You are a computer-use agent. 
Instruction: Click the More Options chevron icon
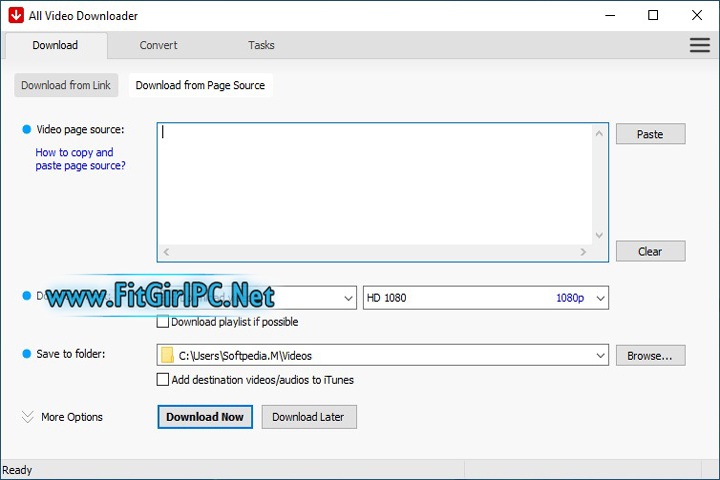[x=27, y=417]
